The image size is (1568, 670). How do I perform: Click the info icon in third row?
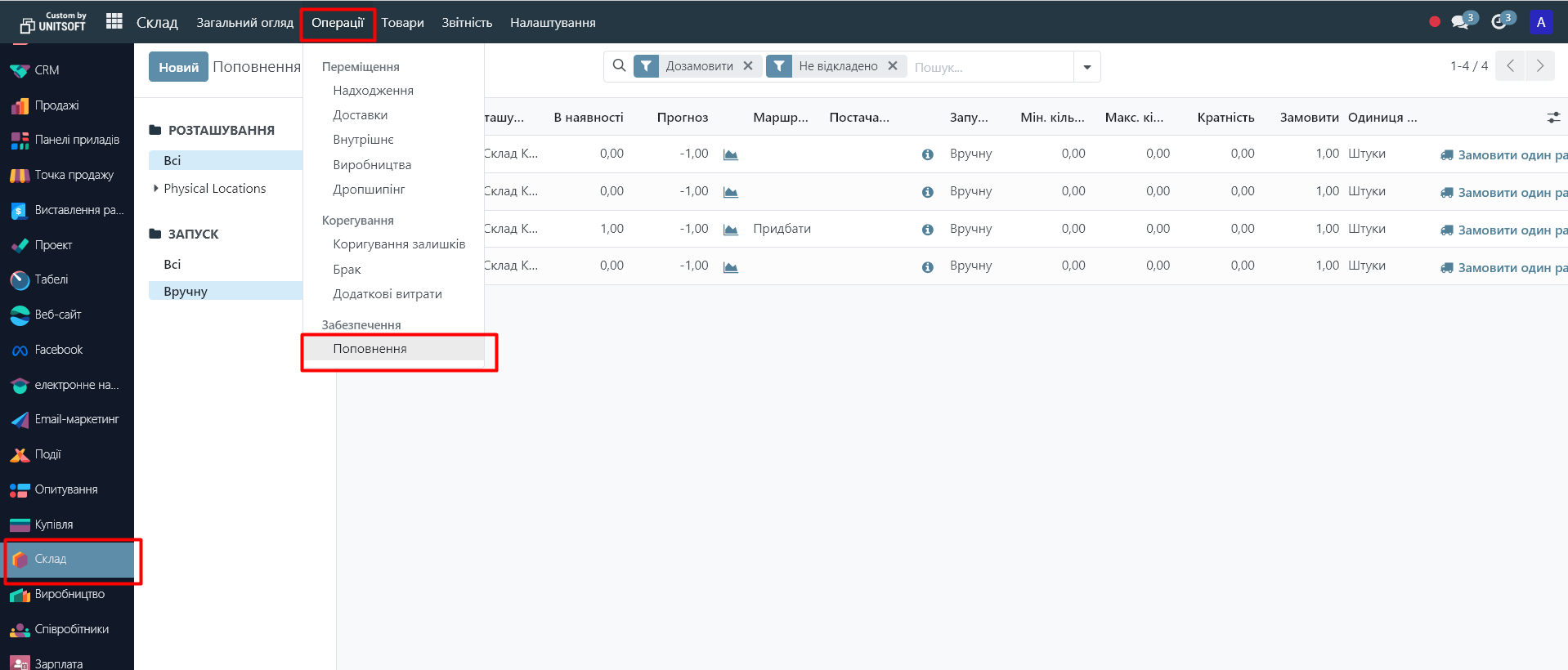tap(927, 230)
